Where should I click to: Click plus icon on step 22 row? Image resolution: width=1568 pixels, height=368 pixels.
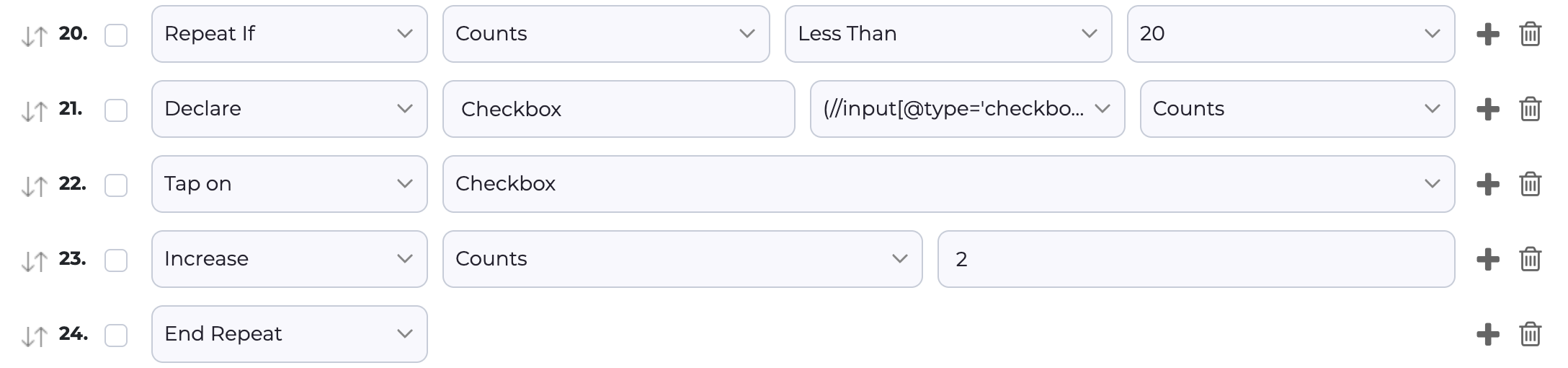pyautogui.click(x=1487, y=184)
